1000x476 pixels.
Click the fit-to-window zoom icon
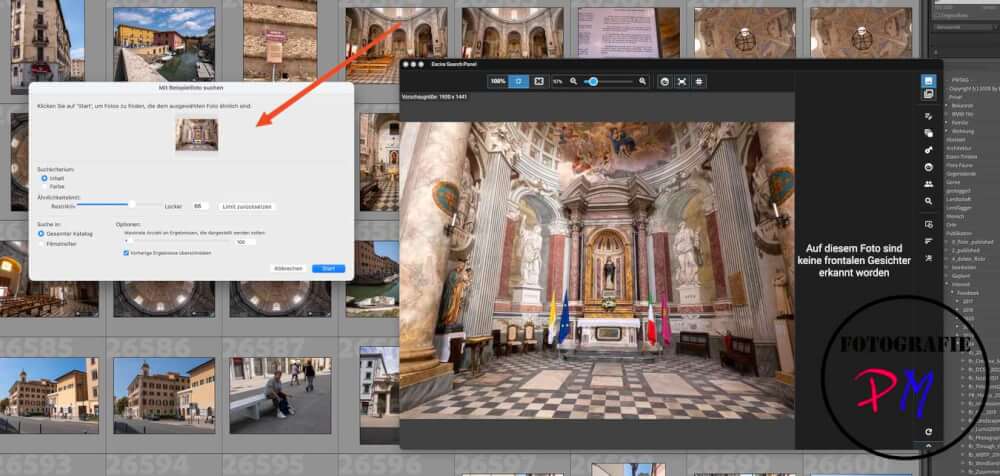[x=518, y=81]
